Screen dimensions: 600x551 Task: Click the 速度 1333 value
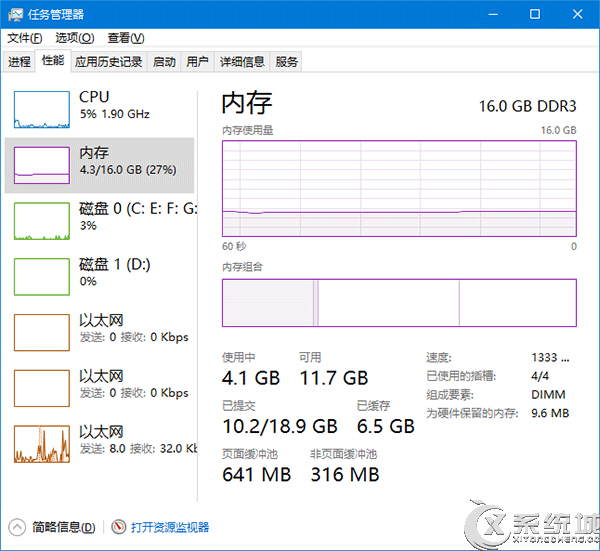point(550,357)
